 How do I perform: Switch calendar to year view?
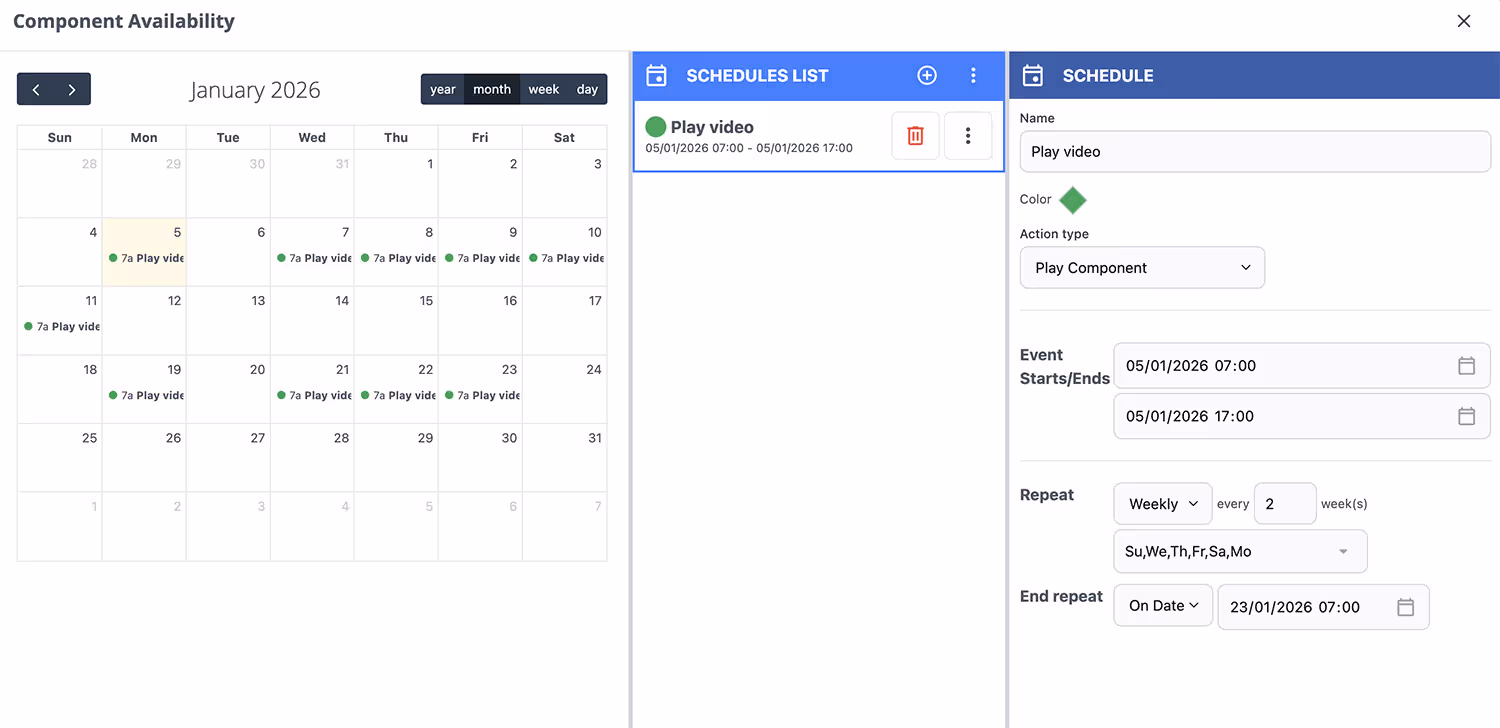click(443, 89)
